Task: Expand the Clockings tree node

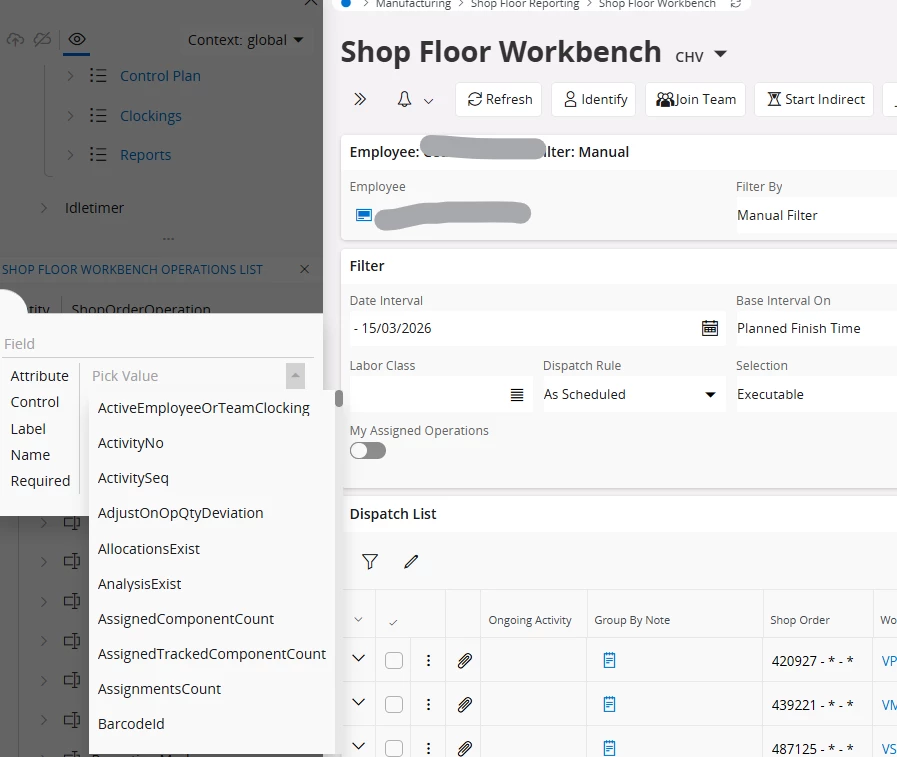Action: click(x=70, y=116)
